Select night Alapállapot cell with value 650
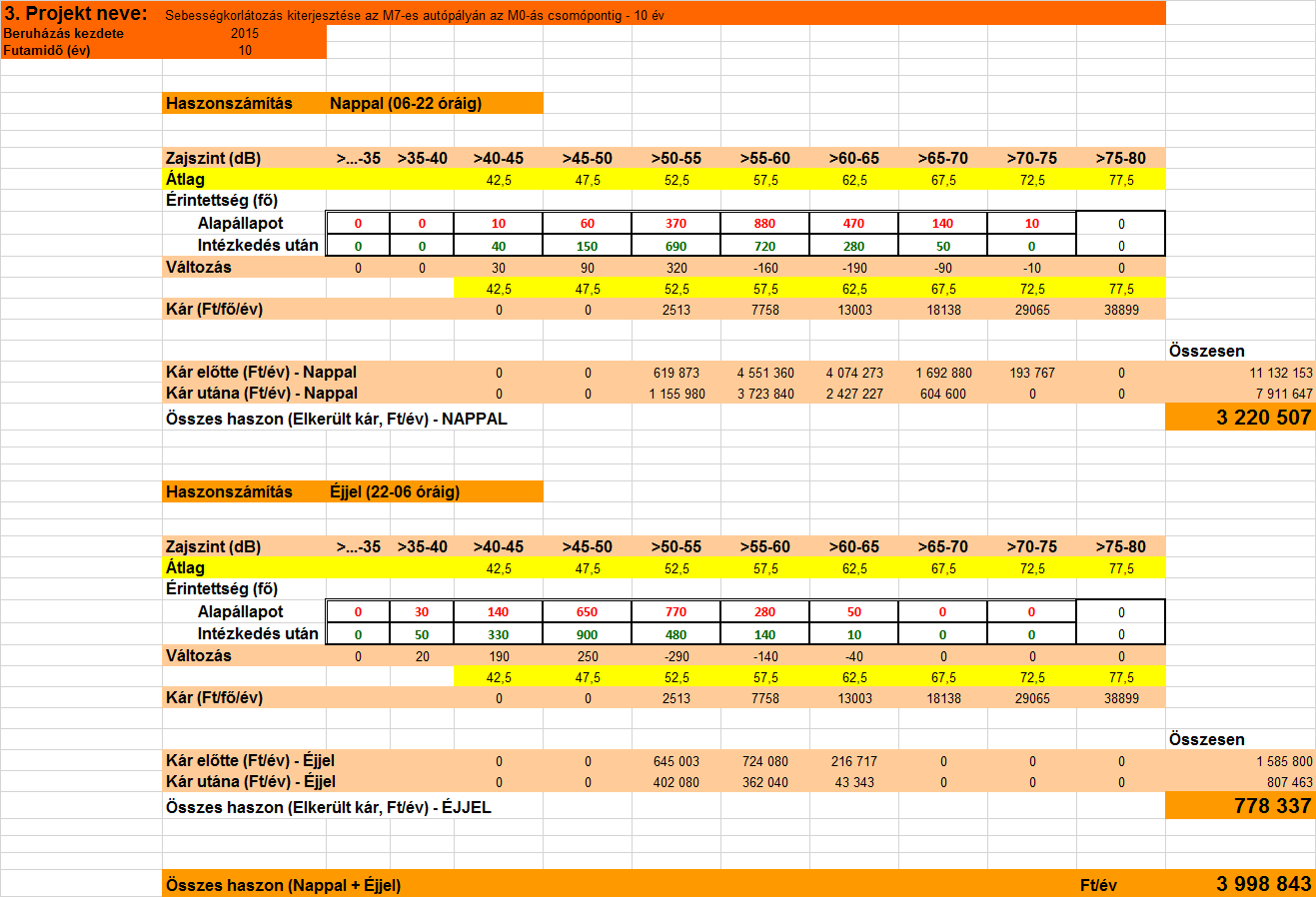1316x897 pixels. 588,612
